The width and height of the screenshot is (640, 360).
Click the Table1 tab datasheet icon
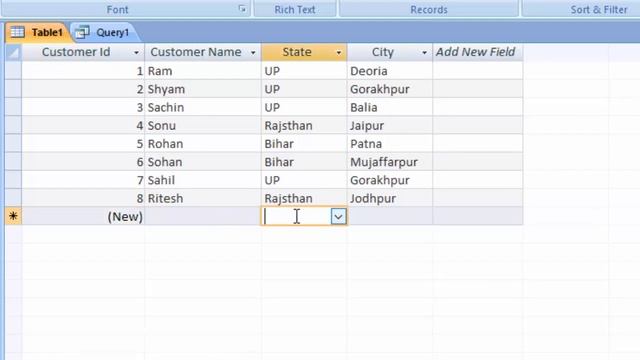tap(17, 32)
